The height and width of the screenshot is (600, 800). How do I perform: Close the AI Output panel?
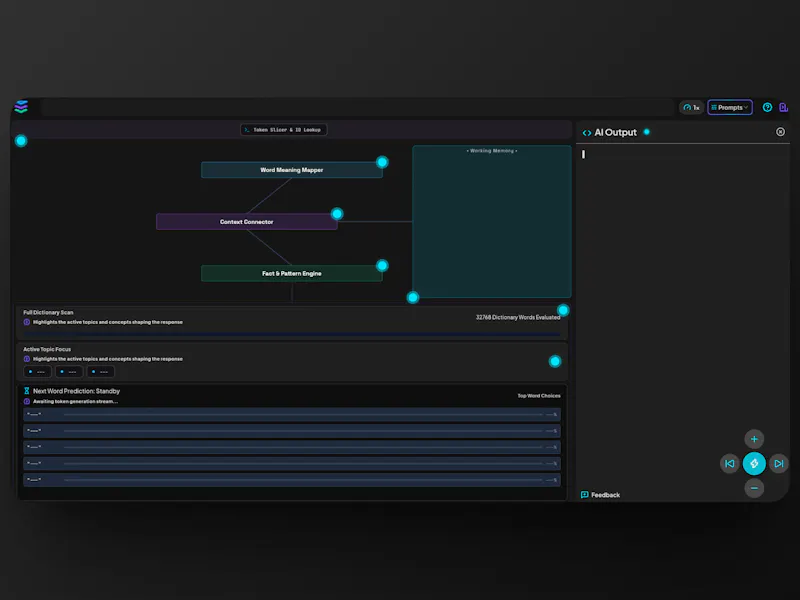coord(780,132)
